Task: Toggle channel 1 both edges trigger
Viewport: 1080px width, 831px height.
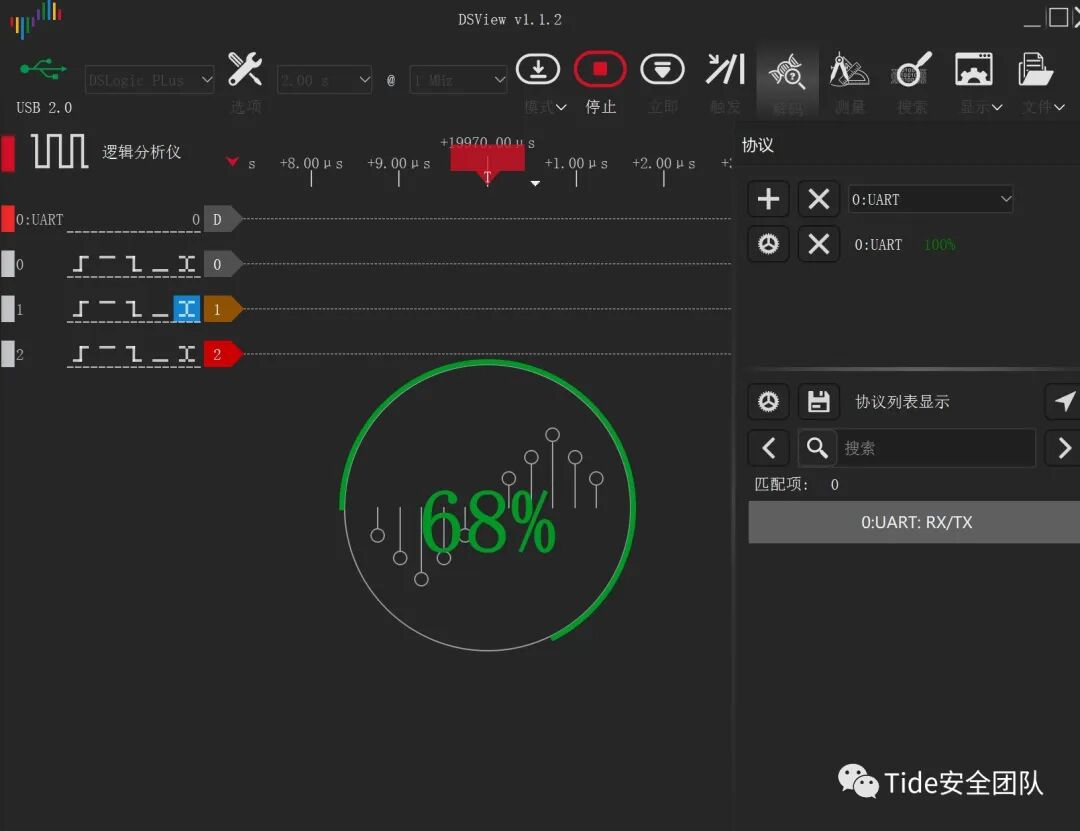Action: (x=187, y=309)
